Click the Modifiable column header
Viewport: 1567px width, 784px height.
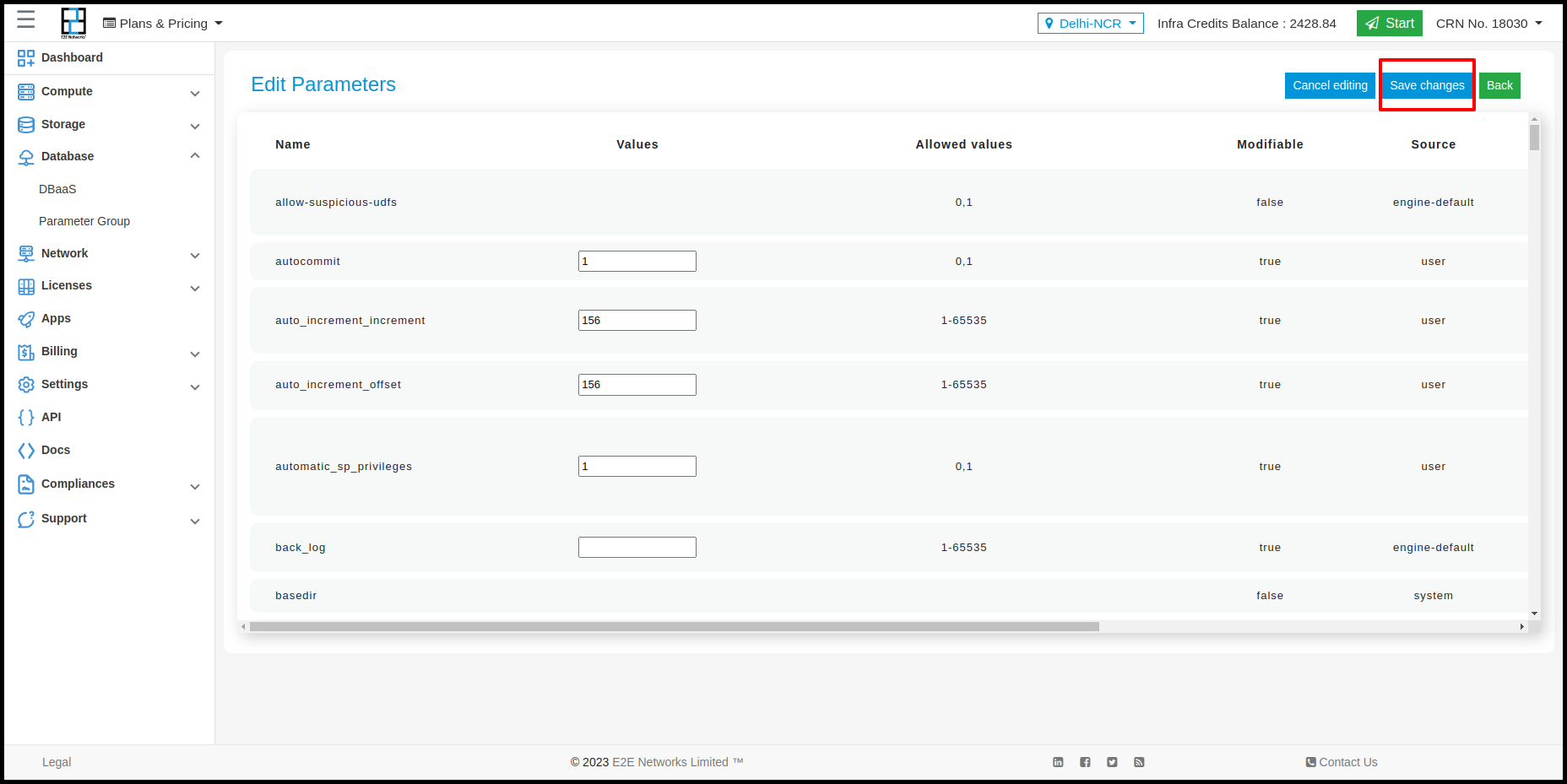pyautogui.click(x=1270, y=144)
